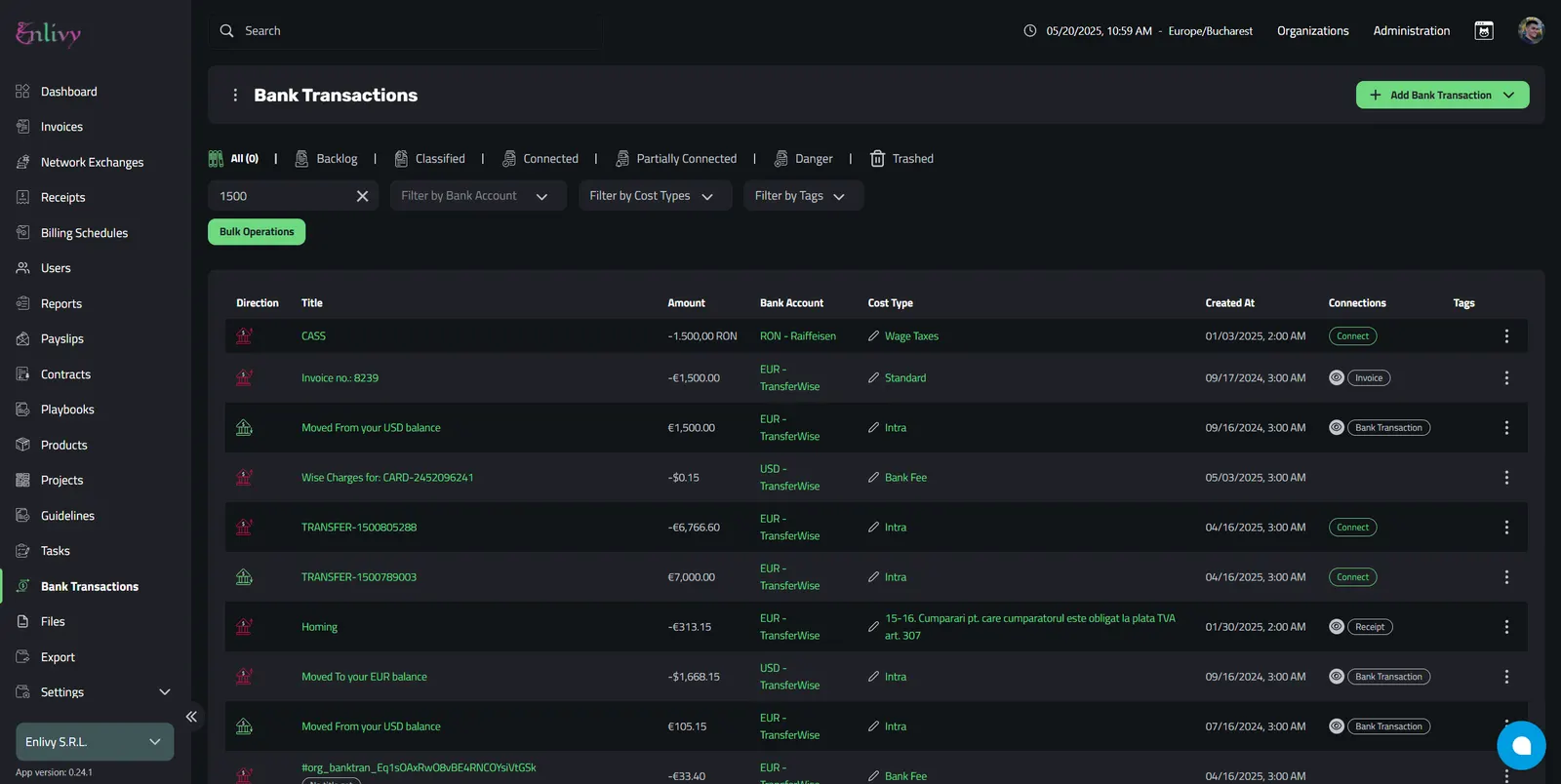This screenshot has width=1561, height=784.
Task: Open Bank Transactions in the sidebar
Action: [x=89, y=586]
